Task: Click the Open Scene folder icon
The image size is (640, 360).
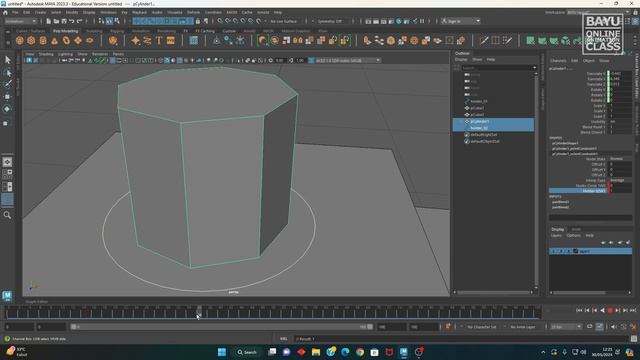Action: coord(56,21)
